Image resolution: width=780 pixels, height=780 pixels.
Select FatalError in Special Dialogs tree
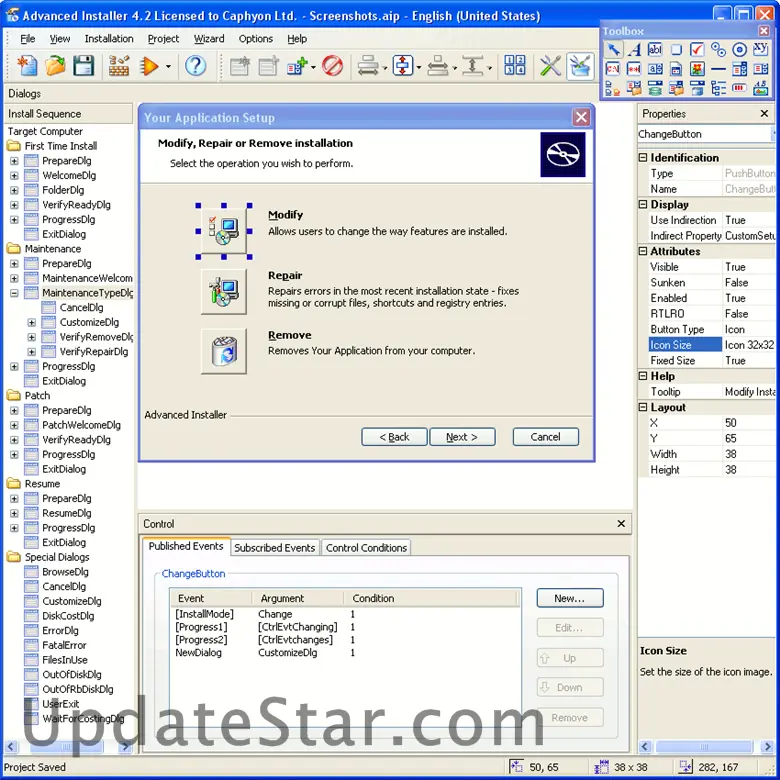[64, 646]
